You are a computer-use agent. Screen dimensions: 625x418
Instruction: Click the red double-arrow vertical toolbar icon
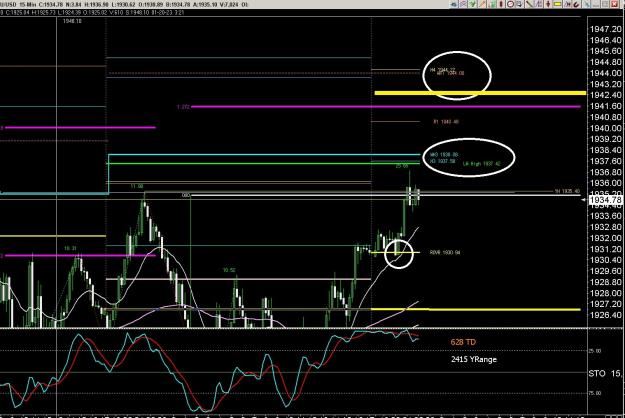click(x=548, y=4)
